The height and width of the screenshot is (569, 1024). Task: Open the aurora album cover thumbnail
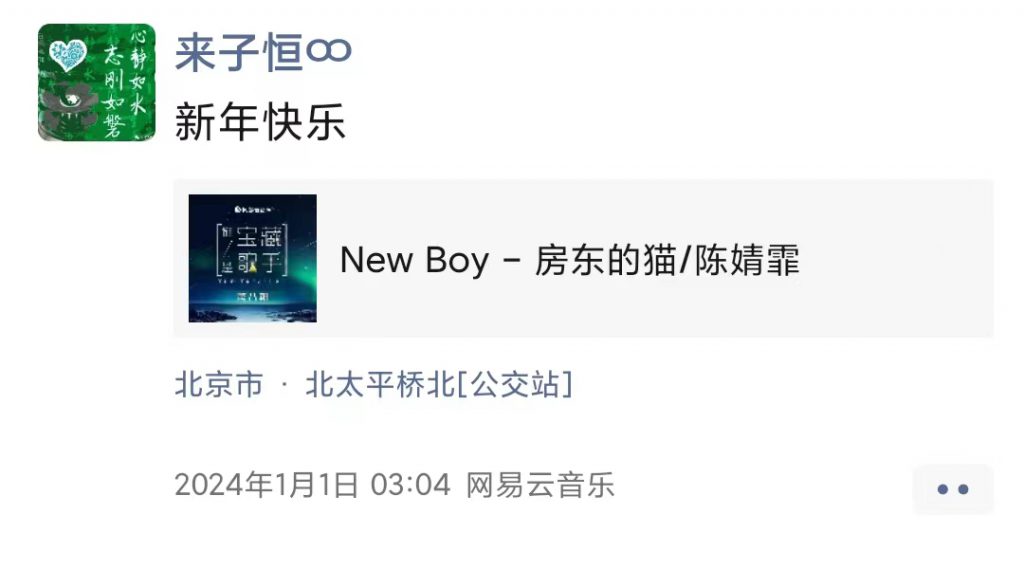253,258
